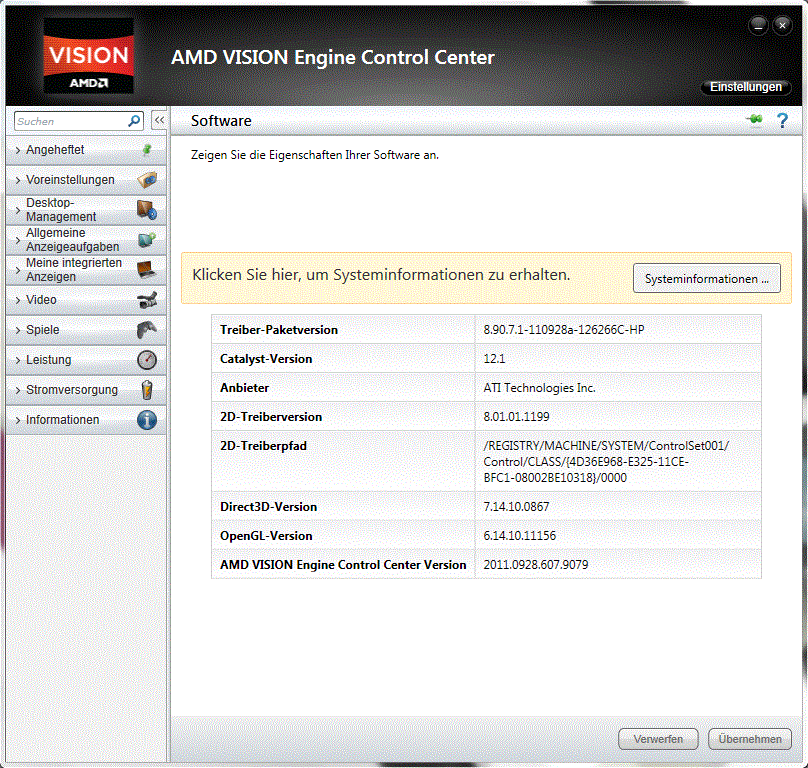808x768 pixels.
Task: Click the Treiber-Paketversion label
Action: pos(279,330)
